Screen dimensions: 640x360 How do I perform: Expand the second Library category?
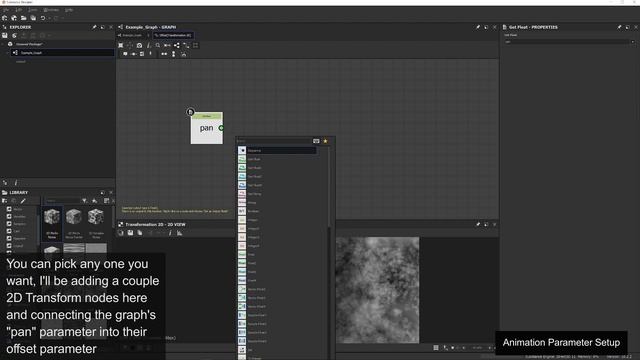click(x=9, y=216)
